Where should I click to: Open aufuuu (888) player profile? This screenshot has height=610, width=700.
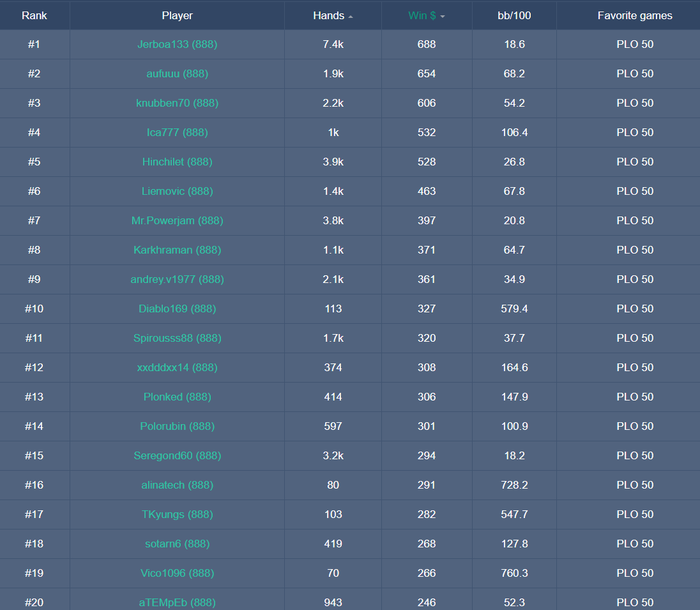(x=177, y=74)
